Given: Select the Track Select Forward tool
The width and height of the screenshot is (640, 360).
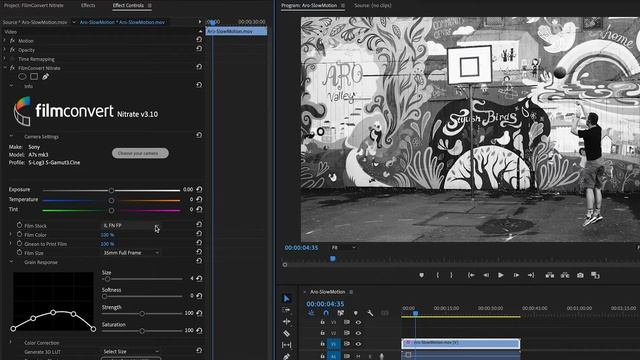Looking at the screenshot, I should click(x=287, y=310).
